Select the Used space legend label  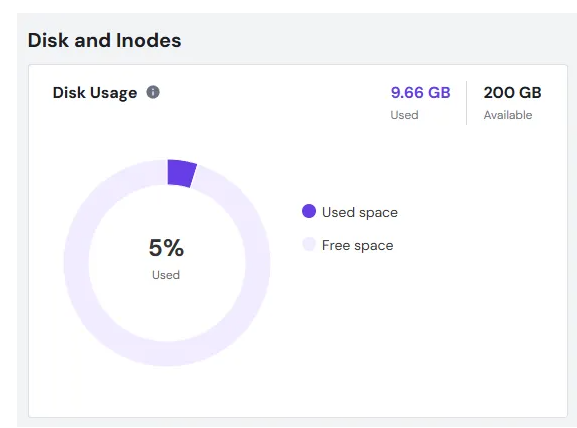pyautogui.click(x=360, y=212)
